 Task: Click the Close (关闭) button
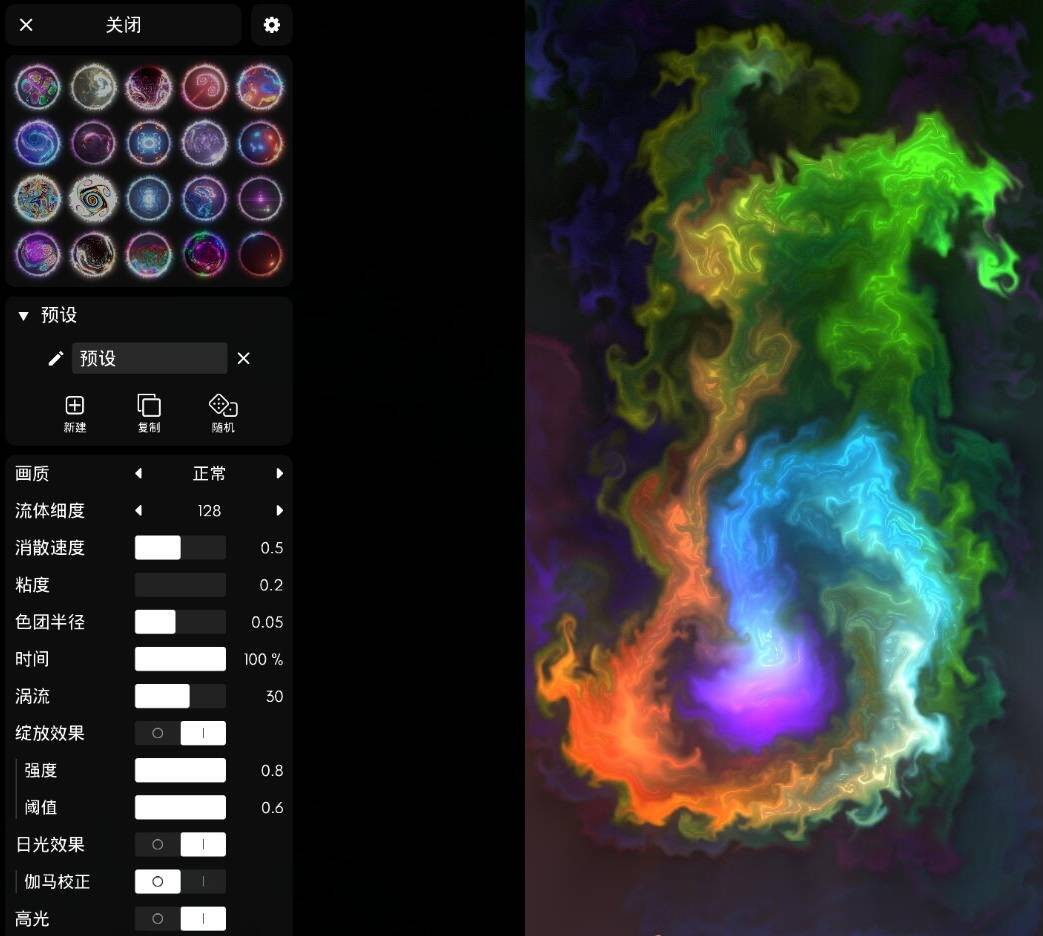tap(123, 25)
